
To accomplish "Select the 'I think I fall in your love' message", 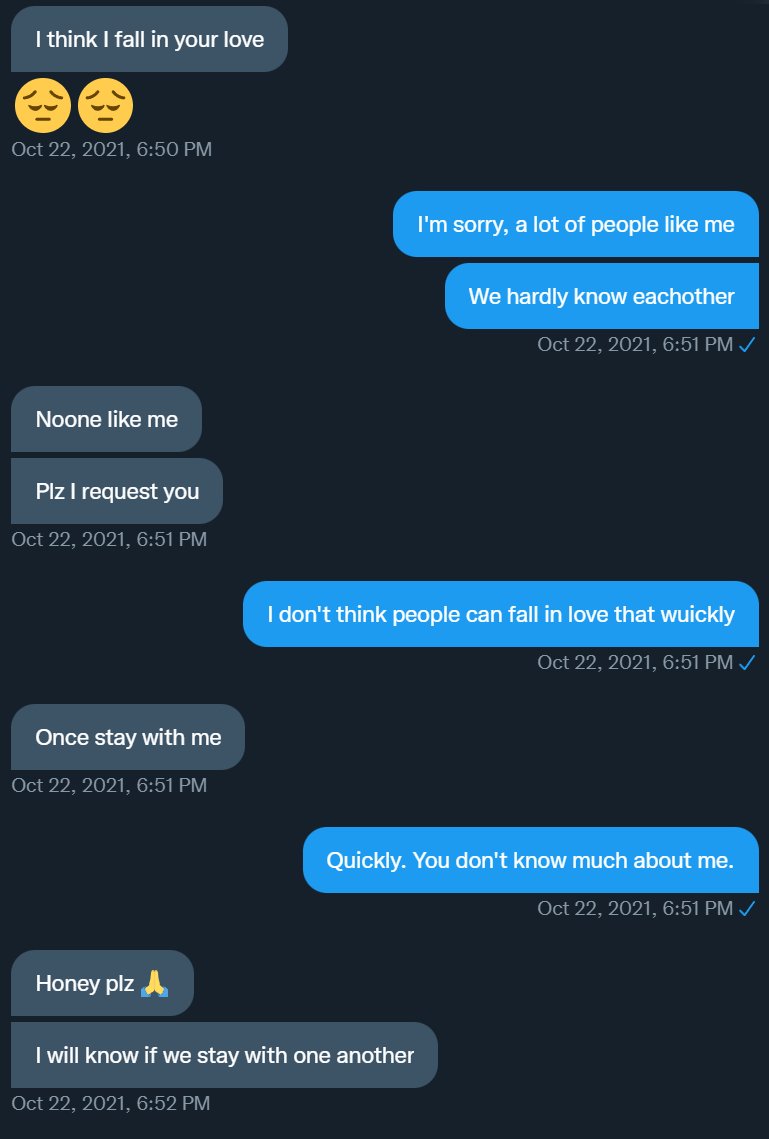I will 149,39.
